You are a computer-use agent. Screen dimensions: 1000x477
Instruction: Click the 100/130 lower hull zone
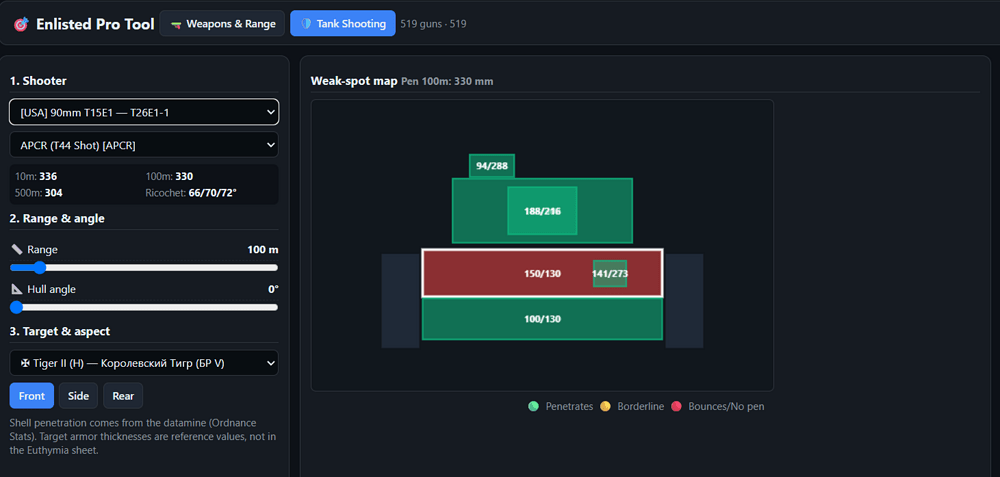pyautogui.click(x=542, y=319)
